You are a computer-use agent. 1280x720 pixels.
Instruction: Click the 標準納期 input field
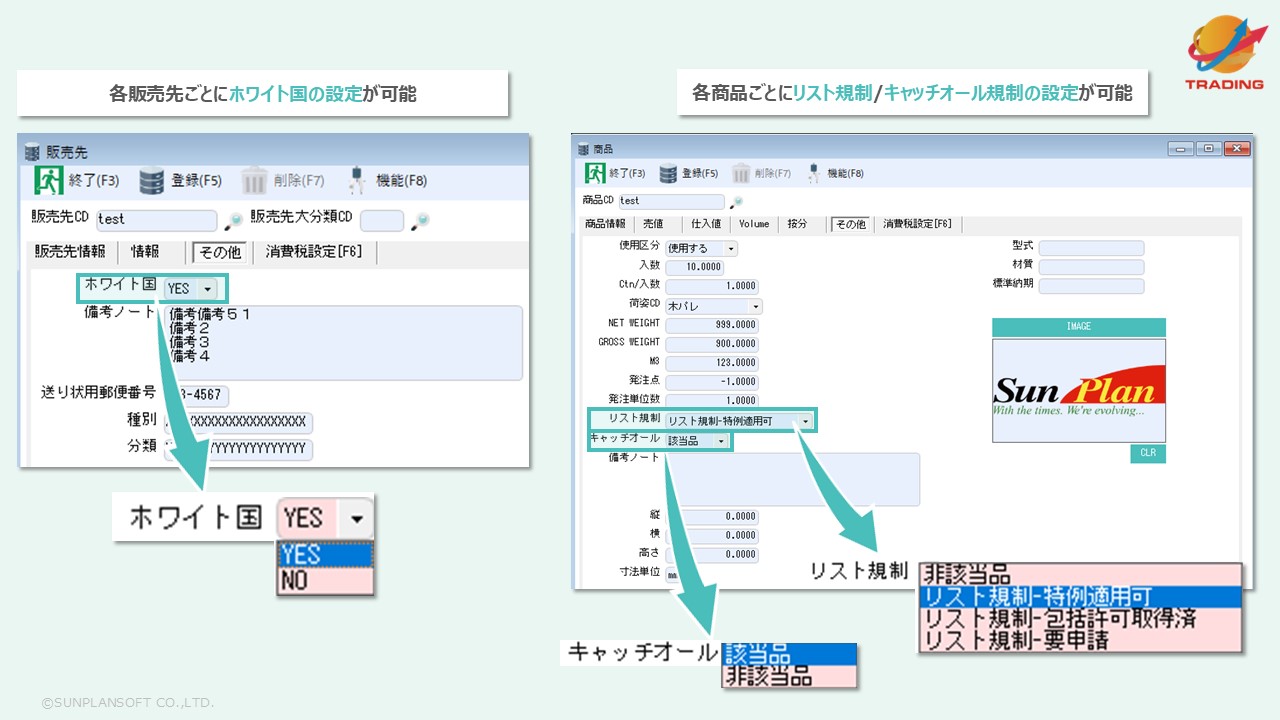(x=1091, y=286)
